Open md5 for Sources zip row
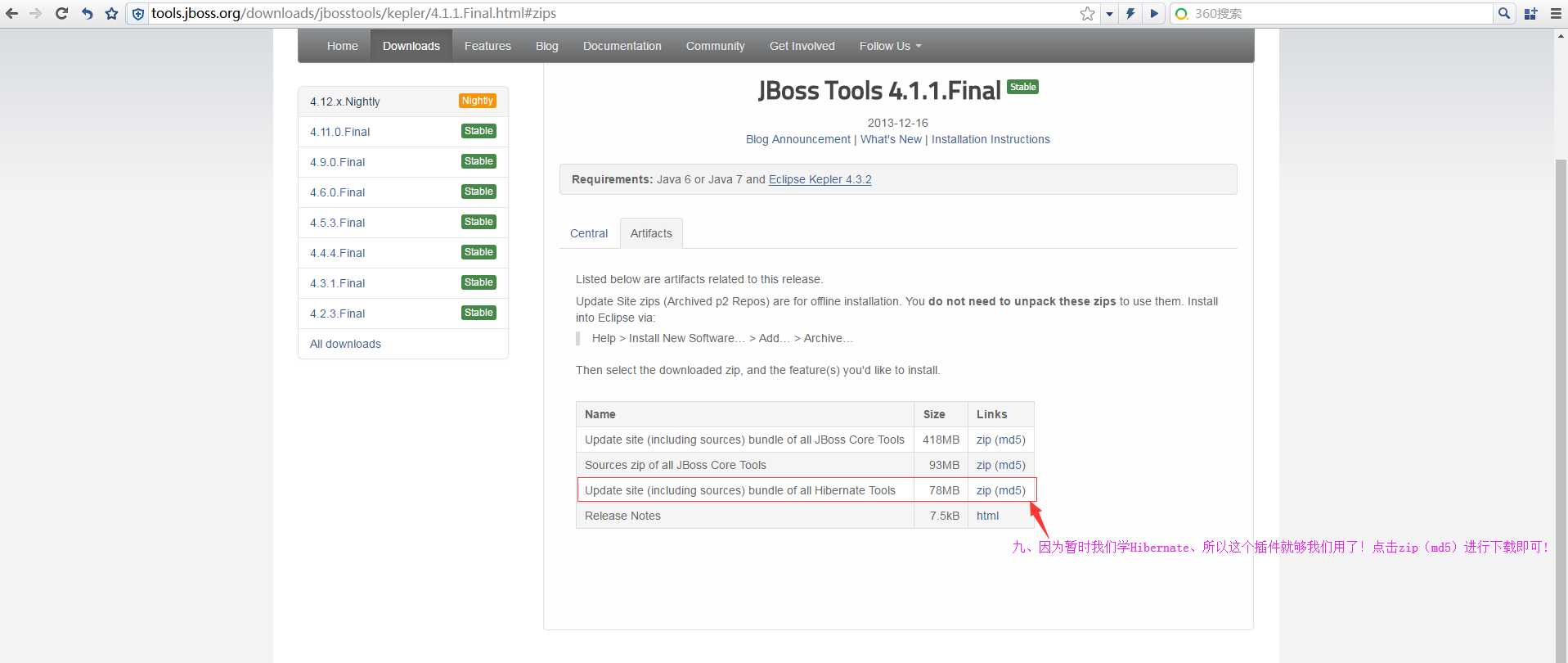Viewport: 1568px width, 663px height. coord(1010,465)
